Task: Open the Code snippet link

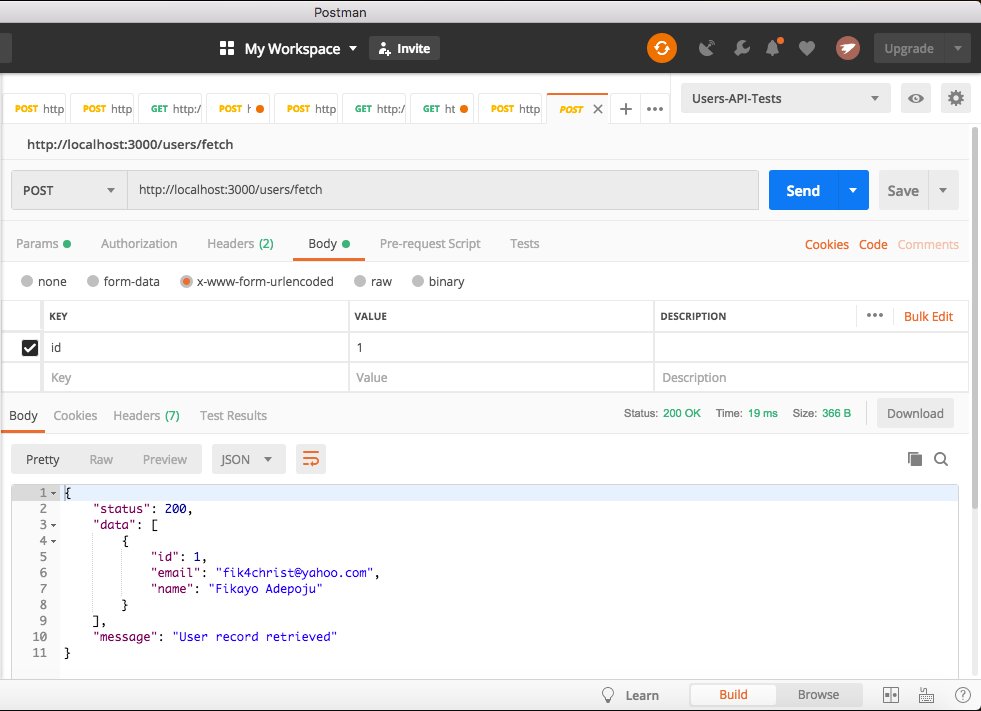Action: point(873,244)
